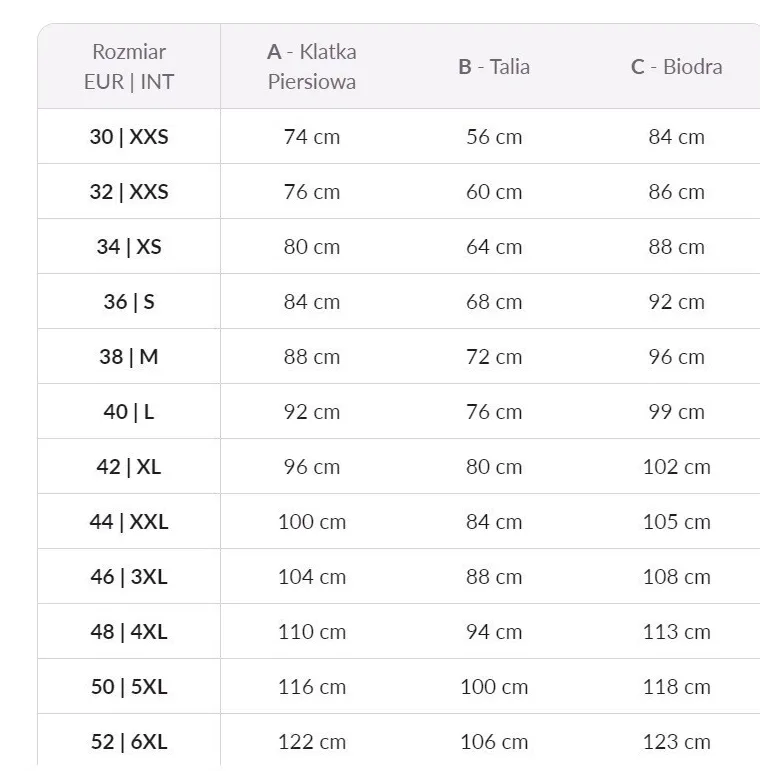Click the 52 | 6XL size label
This screenshot has width=775, height=775.
coord(129,742)
